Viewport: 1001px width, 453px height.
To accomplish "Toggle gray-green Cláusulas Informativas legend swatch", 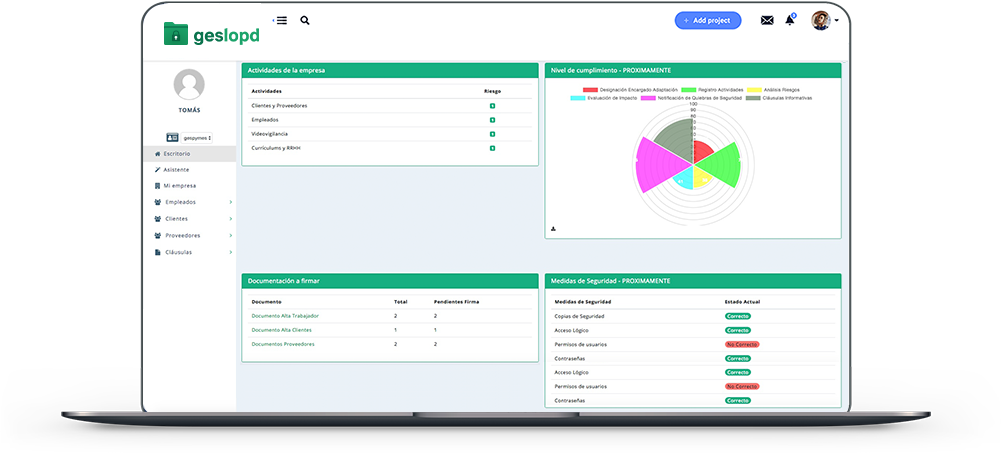I will (x=753, y=98).
